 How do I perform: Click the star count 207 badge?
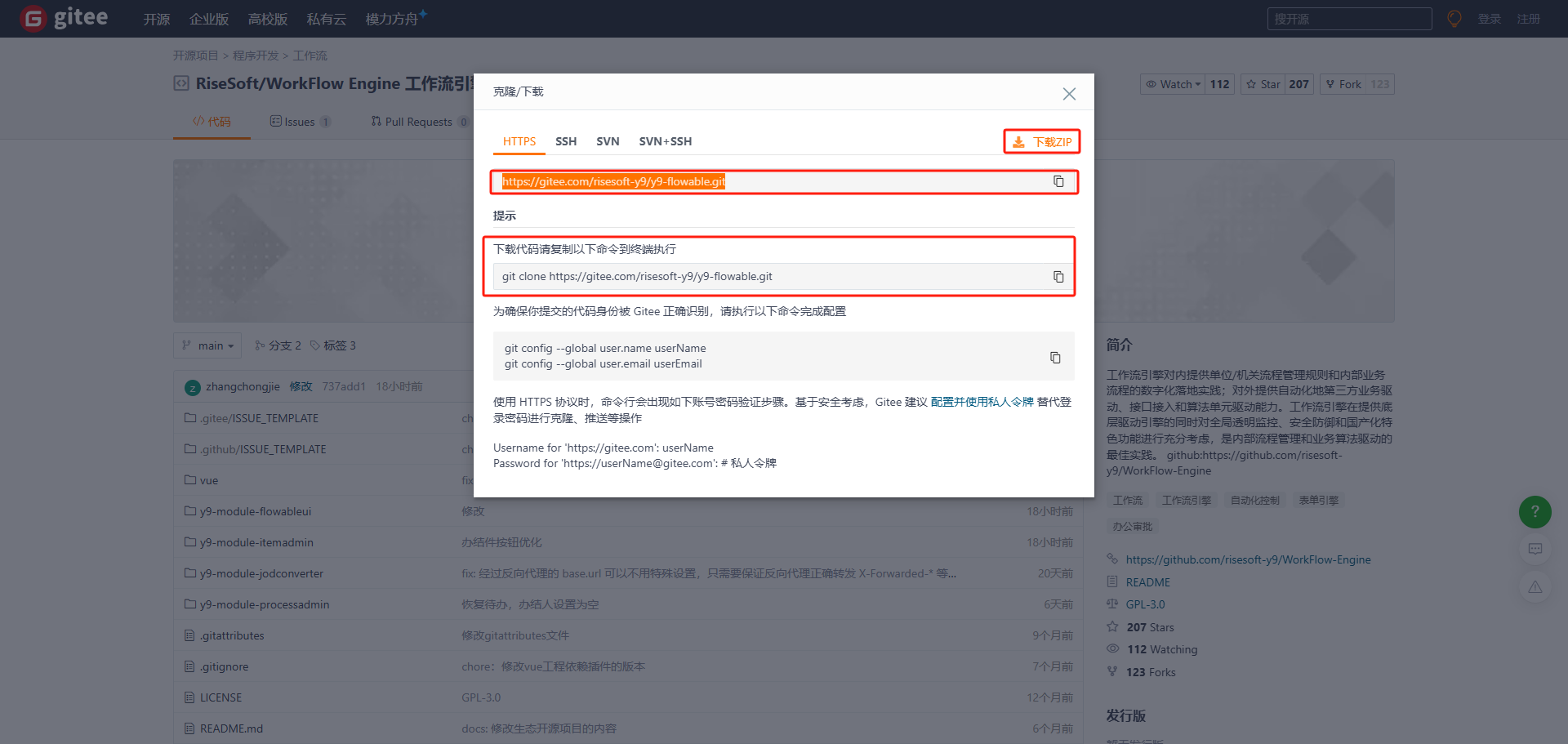[1299, 84]
